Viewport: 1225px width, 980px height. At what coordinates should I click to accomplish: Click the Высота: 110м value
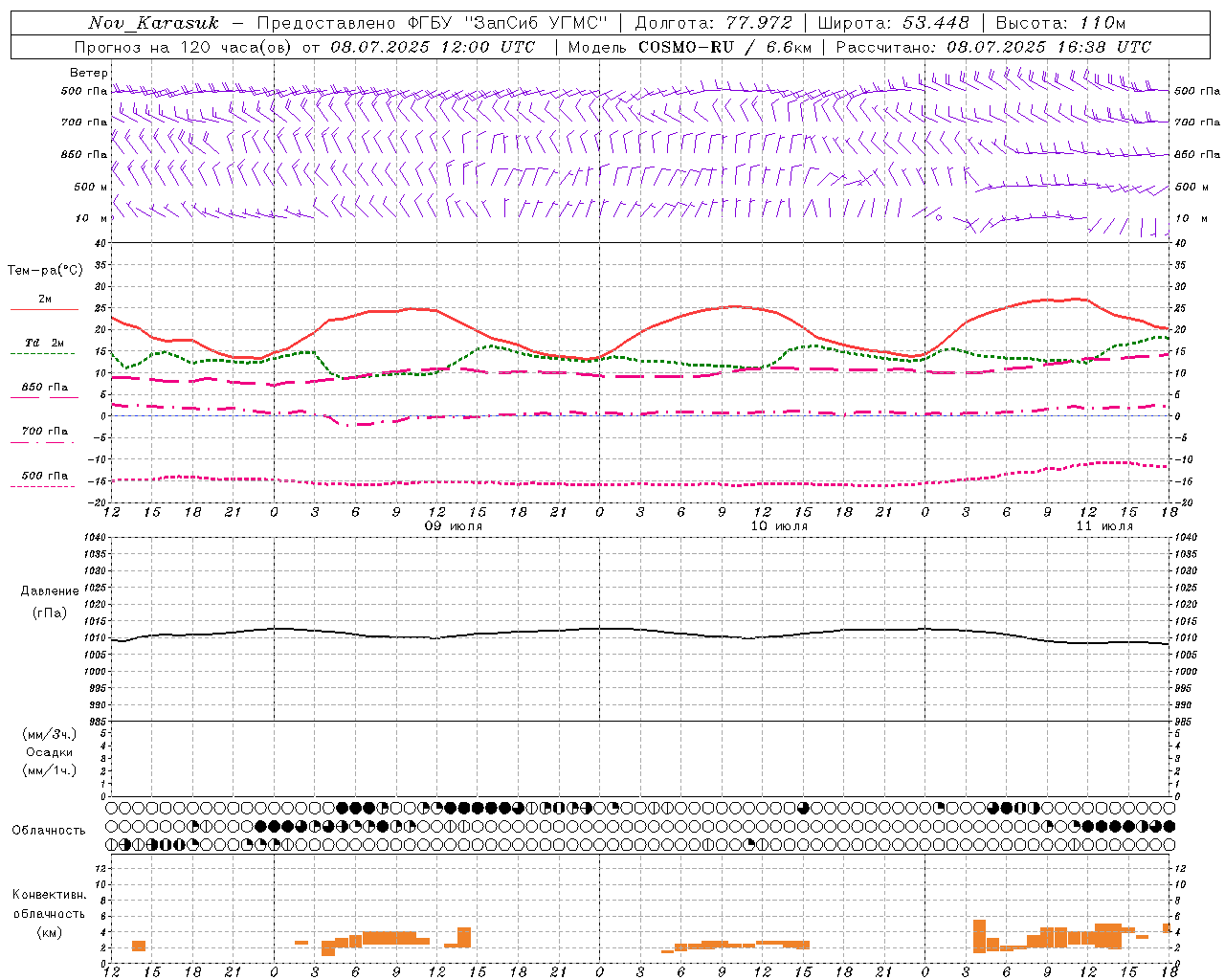pyautogui.click(x=1060, y=23)
